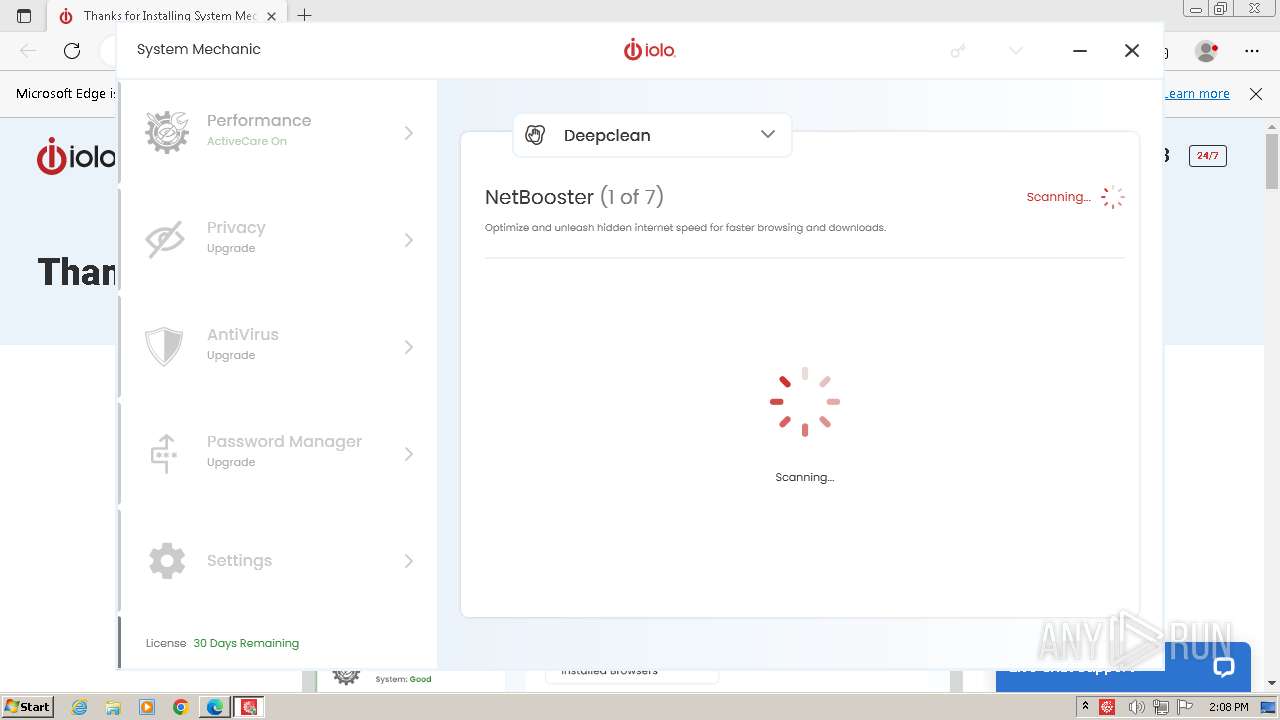Open Edge Settings and more menu
Image resolution: width=1280 pixels, height=720 pixels.
click(1252, 50)
